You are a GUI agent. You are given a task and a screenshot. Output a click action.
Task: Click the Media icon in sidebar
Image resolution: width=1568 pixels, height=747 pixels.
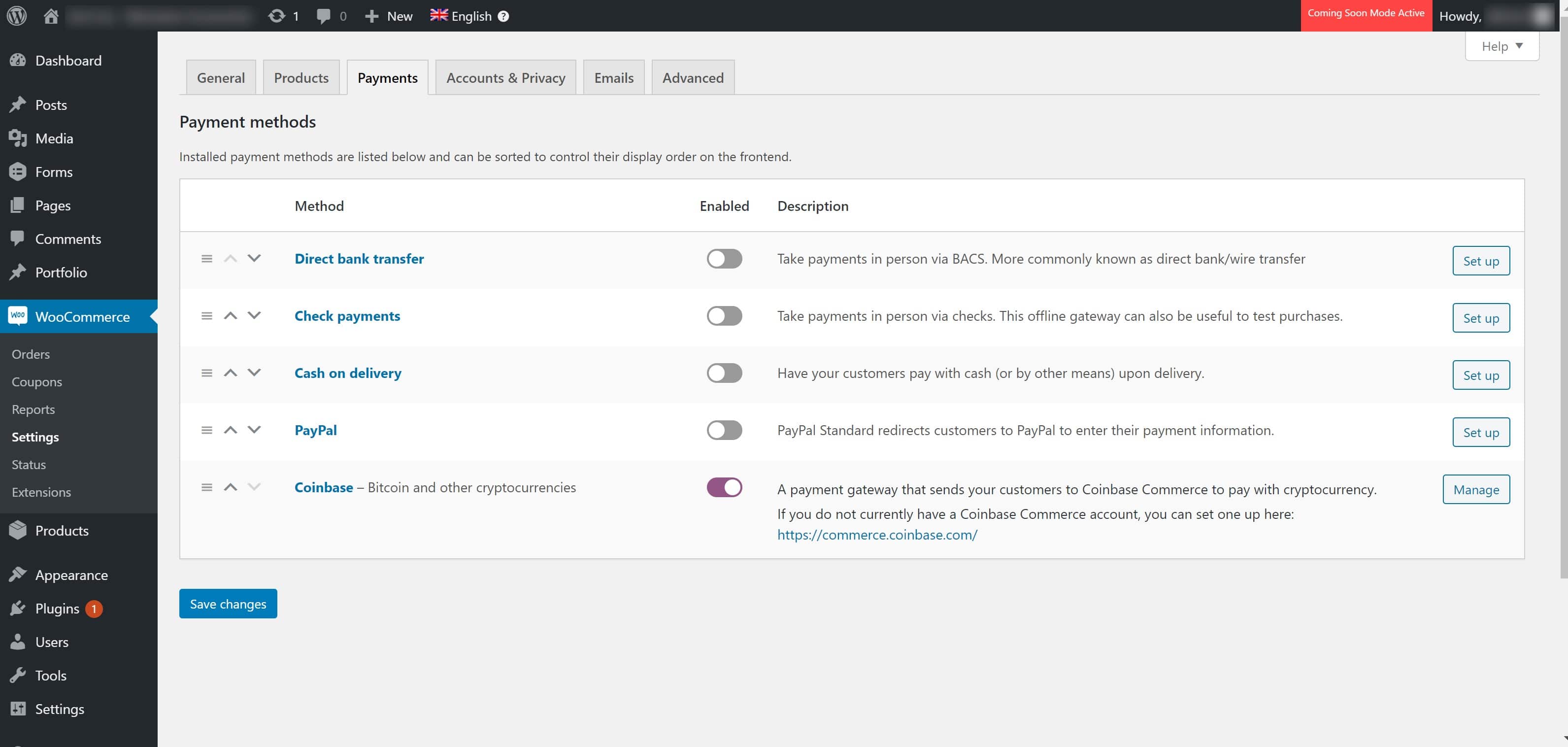[x=18, y=138]
